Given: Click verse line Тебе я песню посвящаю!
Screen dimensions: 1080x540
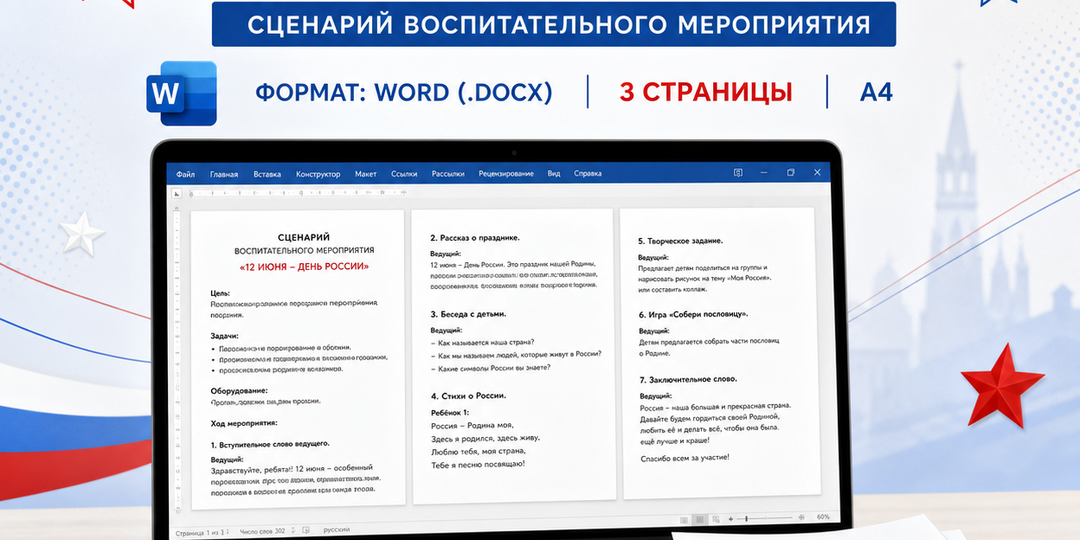Looking at the screenshot, I should click(x=478, y=464).
